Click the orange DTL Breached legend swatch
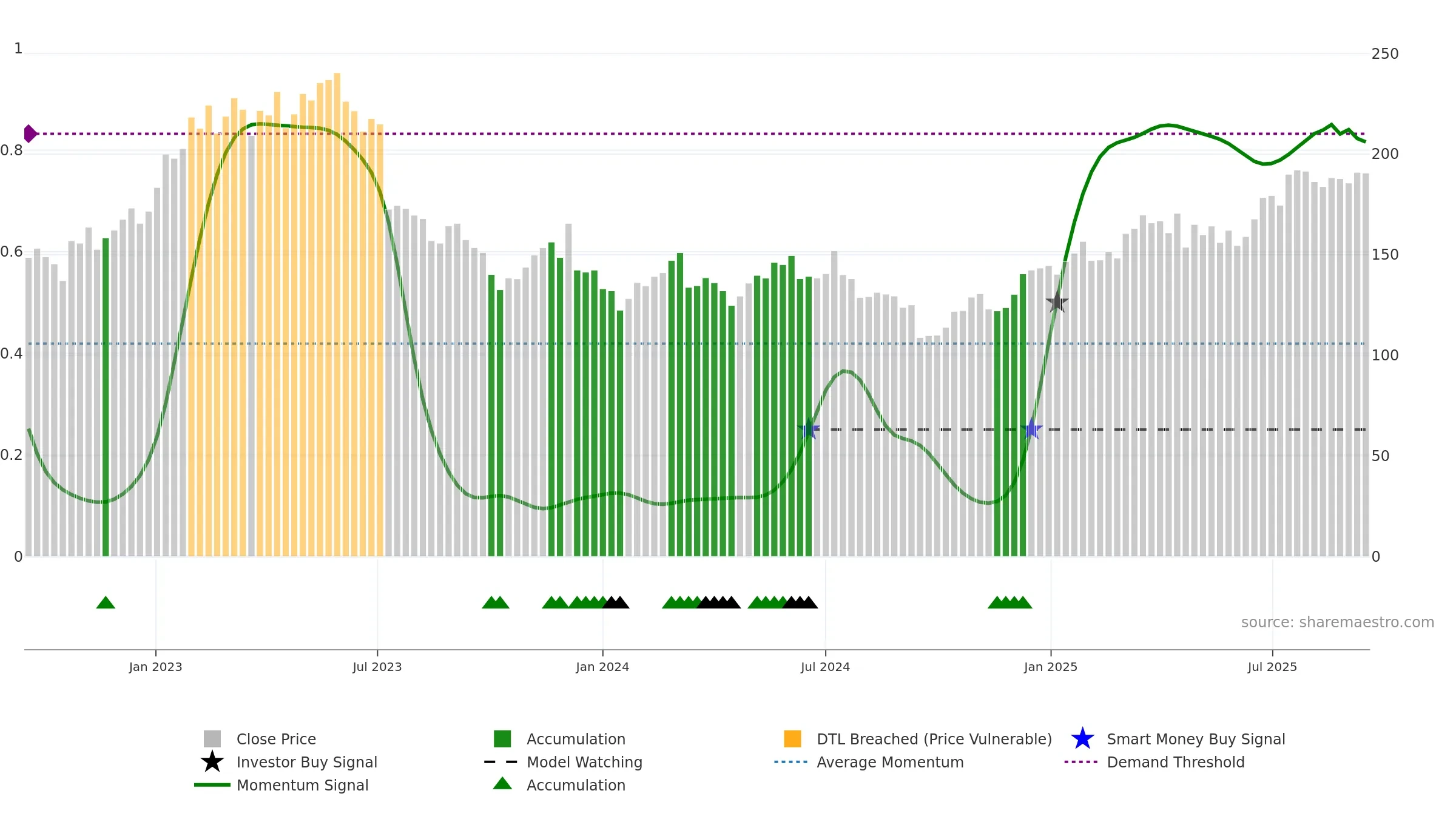 (792, 739)
